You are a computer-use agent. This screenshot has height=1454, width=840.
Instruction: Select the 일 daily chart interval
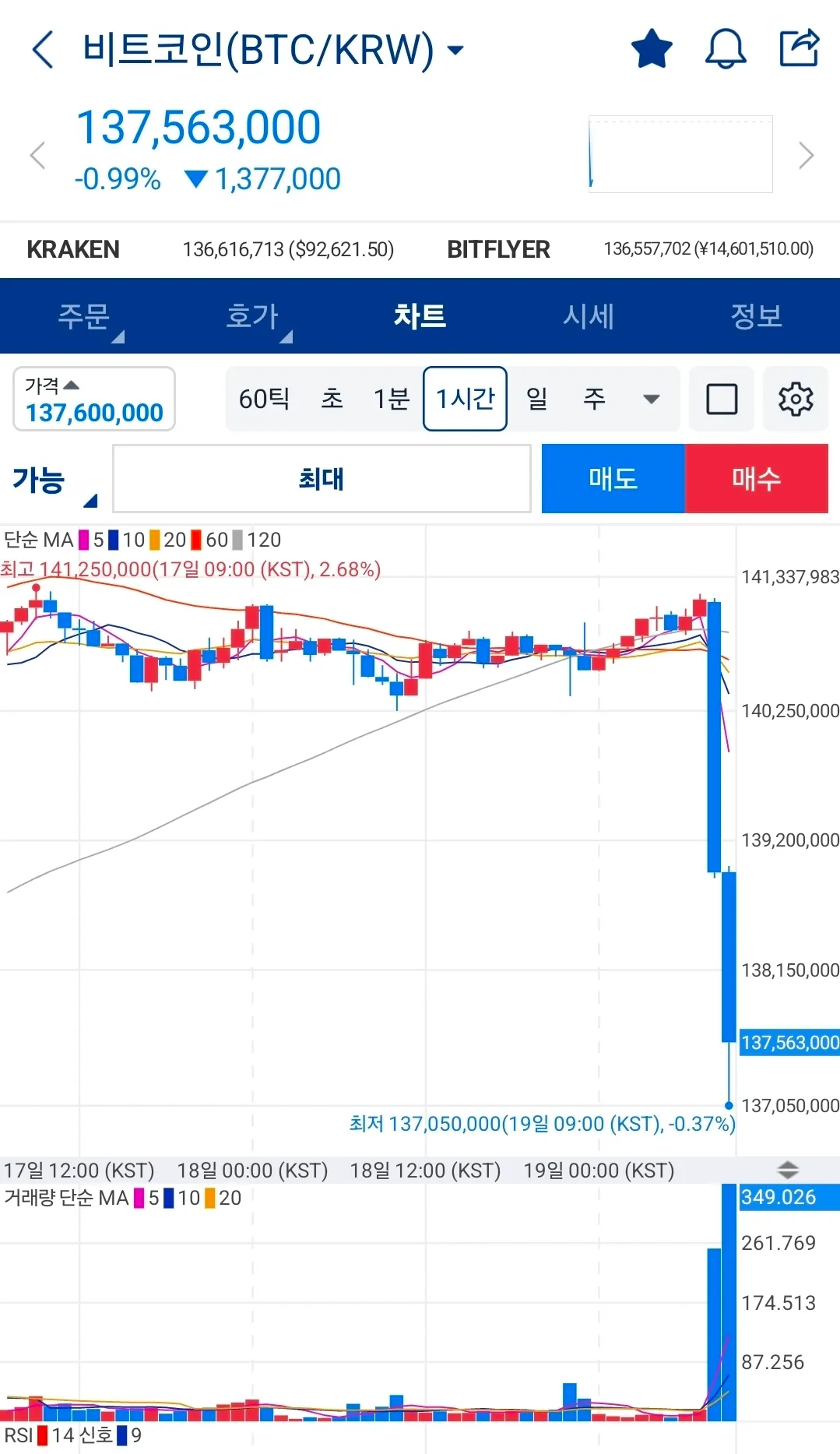tap(536, 400)
